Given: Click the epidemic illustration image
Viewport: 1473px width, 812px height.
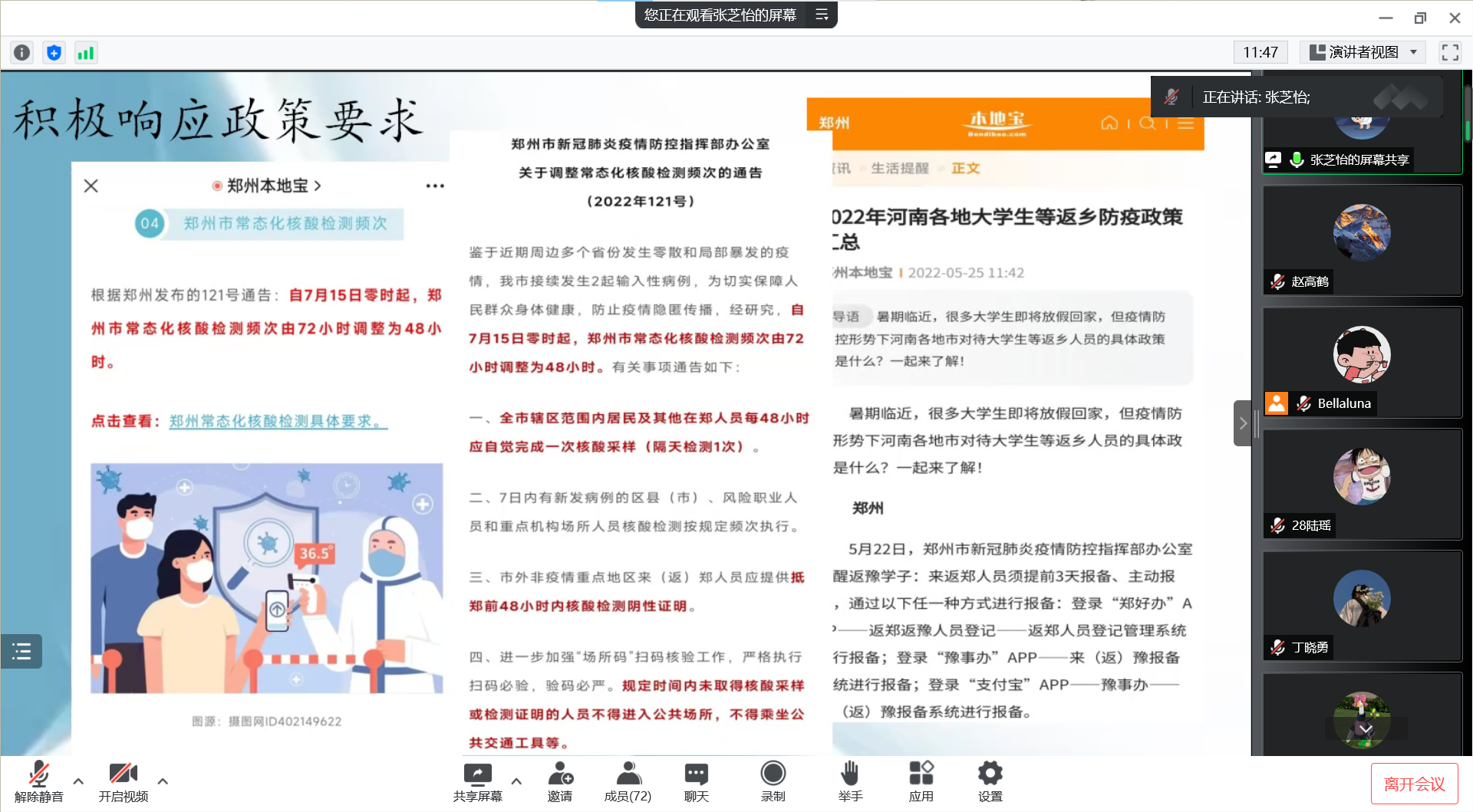Looking at the screenshot, I should point(266,578).
